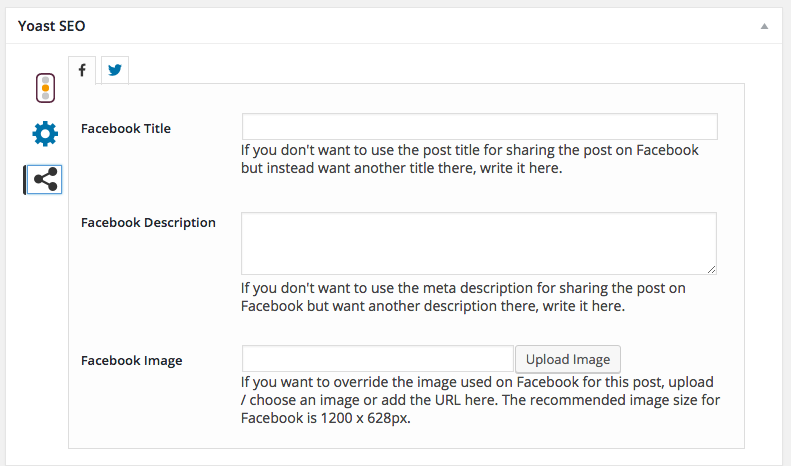Viewport: 791px width, 466px height.
Task: Click the Yoast SEO panel heading
Action: [51, 26]
